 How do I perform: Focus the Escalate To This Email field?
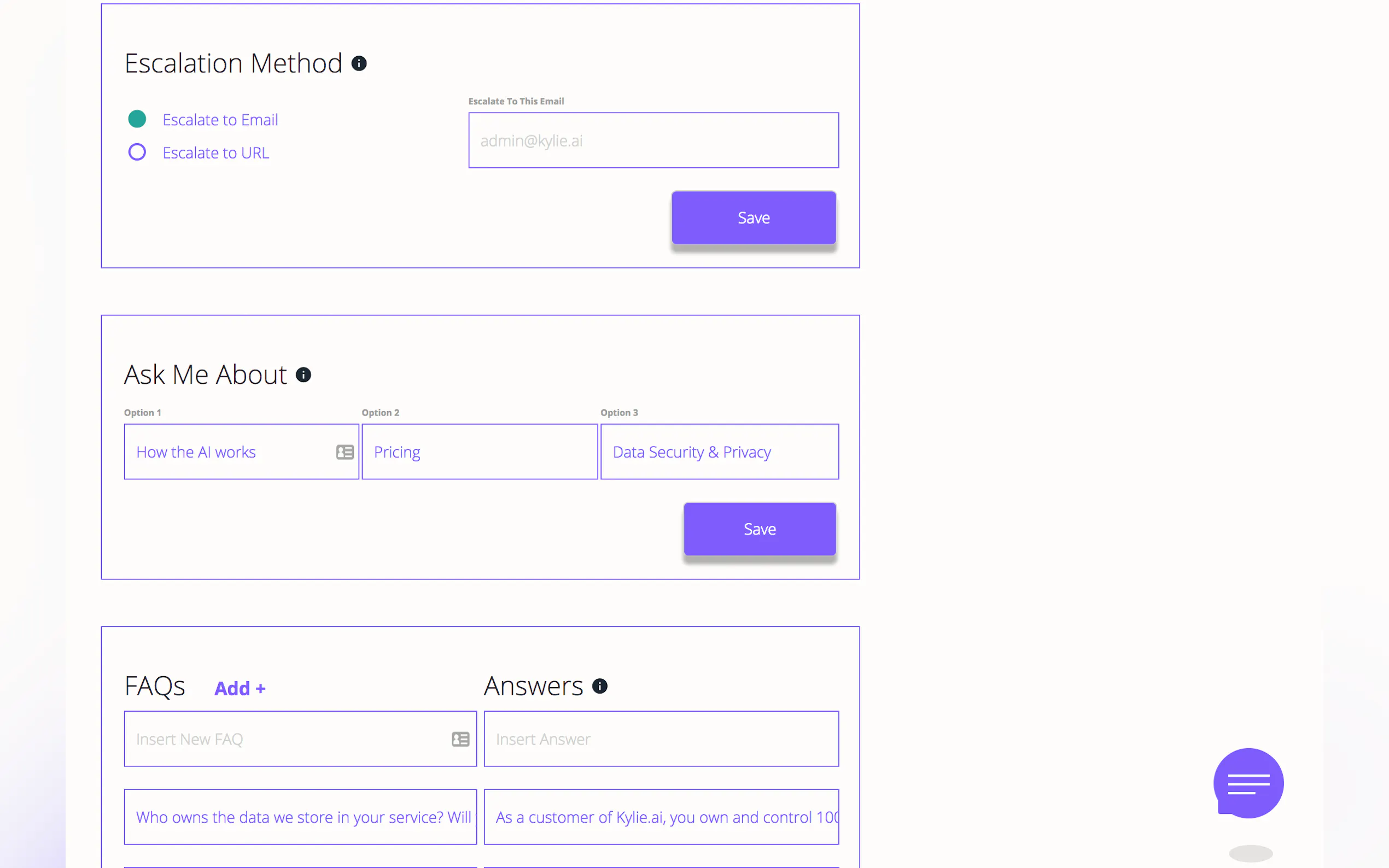tap(653, 140)
